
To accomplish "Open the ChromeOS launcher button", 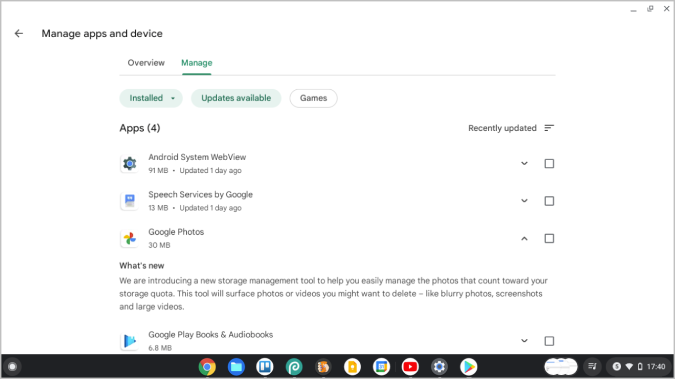I will coord(12,367).
